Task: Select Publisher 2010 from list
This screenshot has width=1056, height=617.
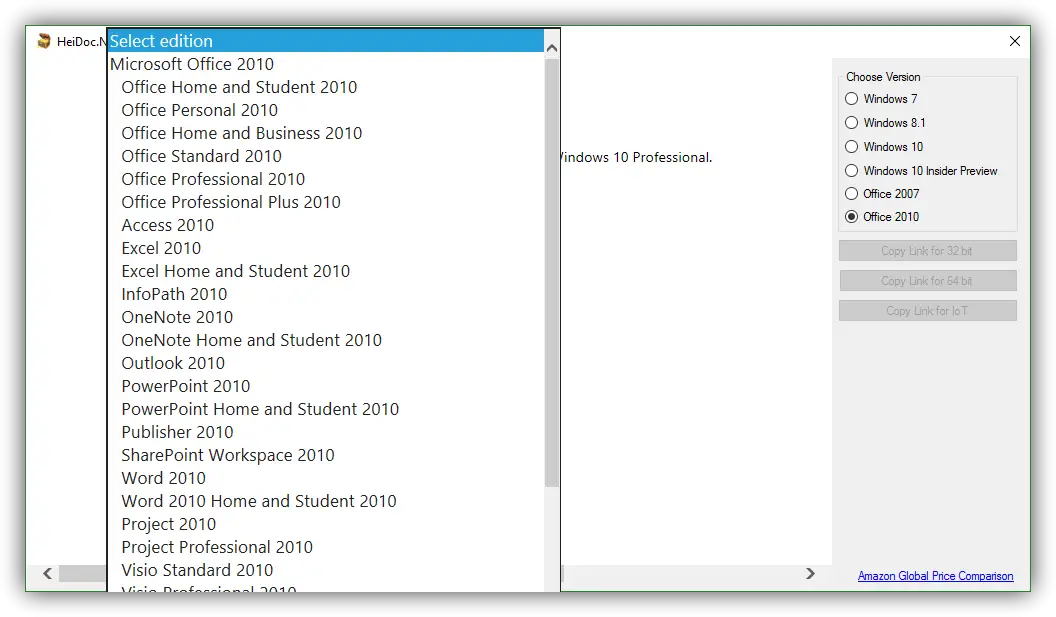Action: (326, 432)
